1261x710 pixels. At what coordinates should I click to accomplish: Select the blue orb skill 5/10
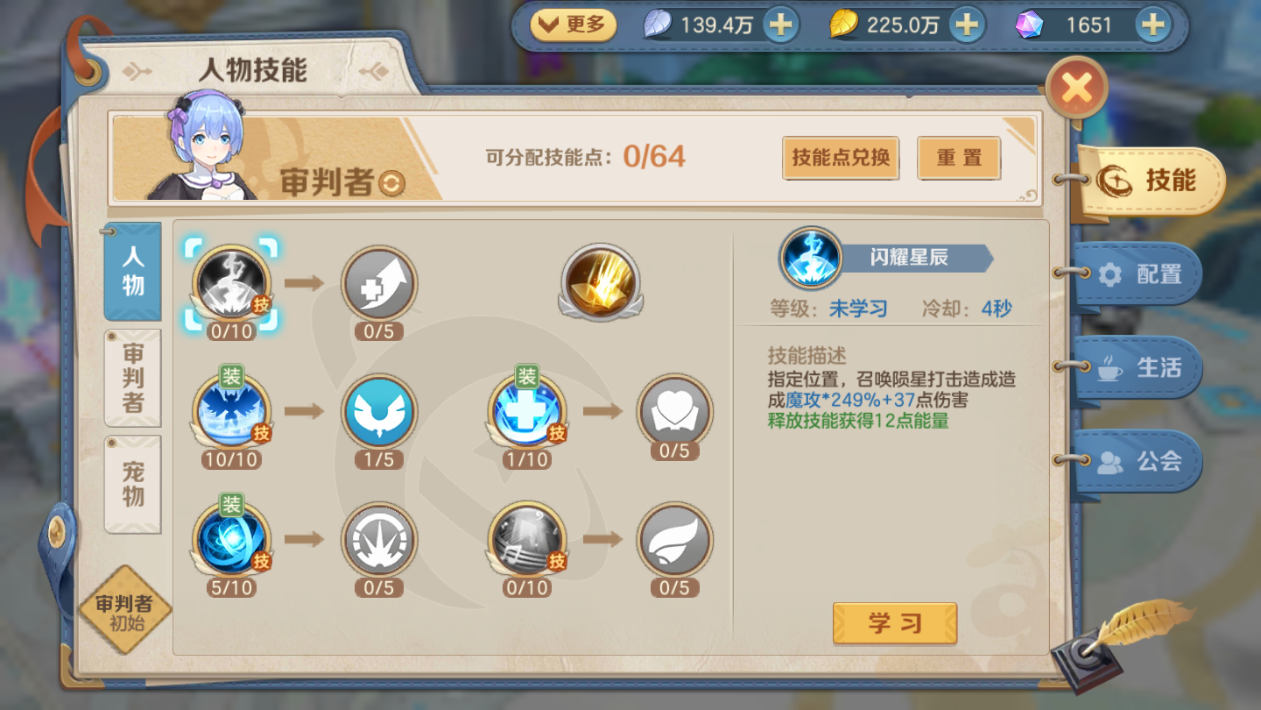tap(231, 539)
